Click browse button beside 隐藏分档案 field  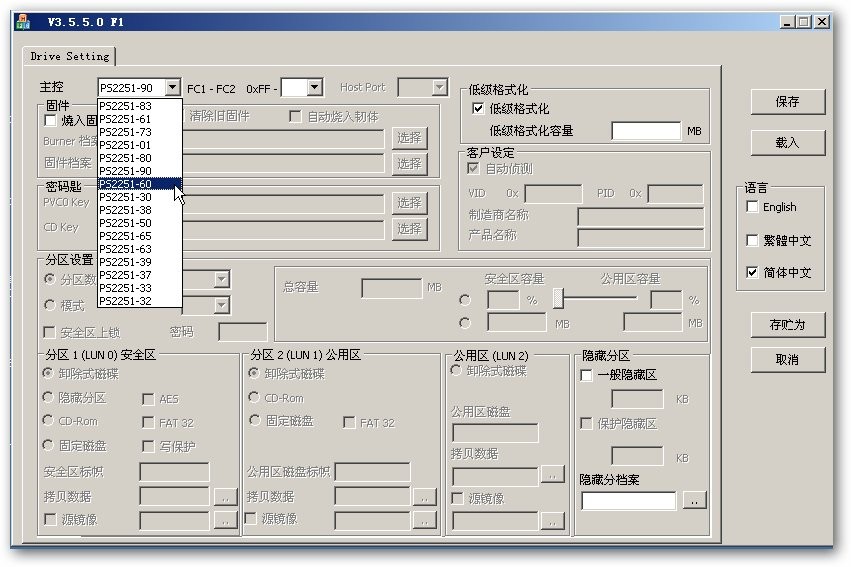click(695, 500)
